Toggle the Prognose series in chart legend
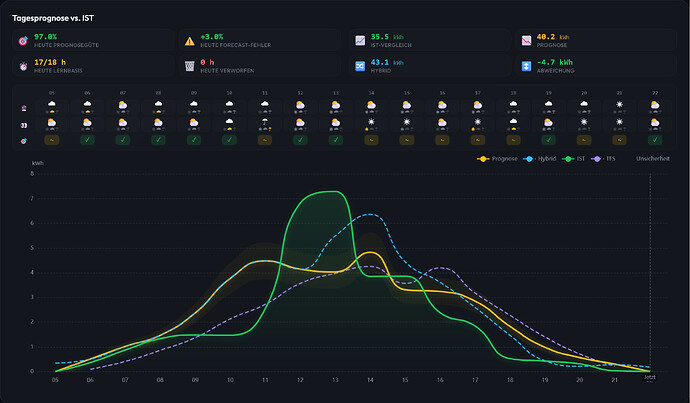 [x=497, y=159]
